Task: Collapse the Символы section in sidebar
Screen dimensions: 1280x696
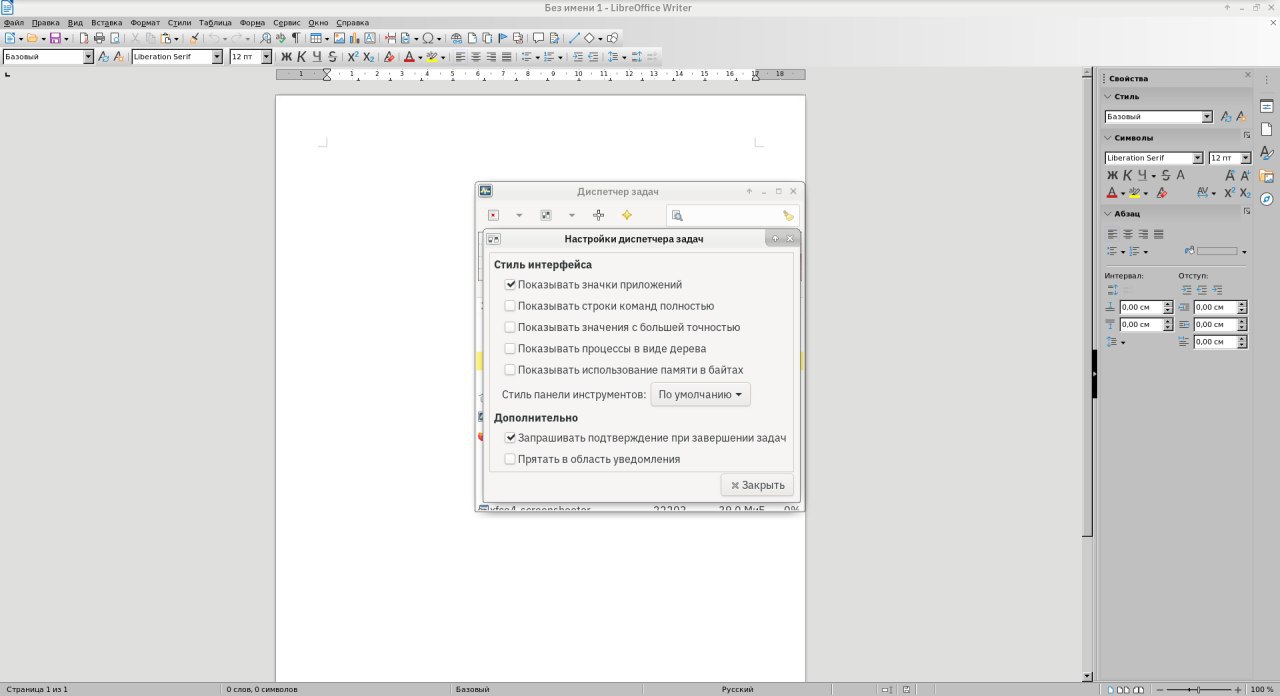Action: (x=1108, y=137)
